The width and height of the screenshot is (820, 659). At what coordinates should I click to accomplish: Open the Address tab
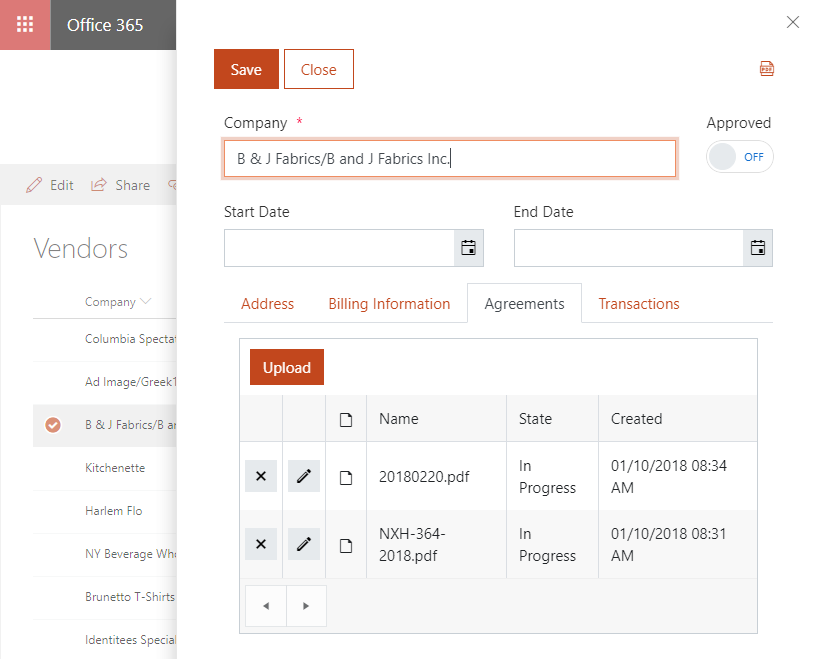point(267,304)
